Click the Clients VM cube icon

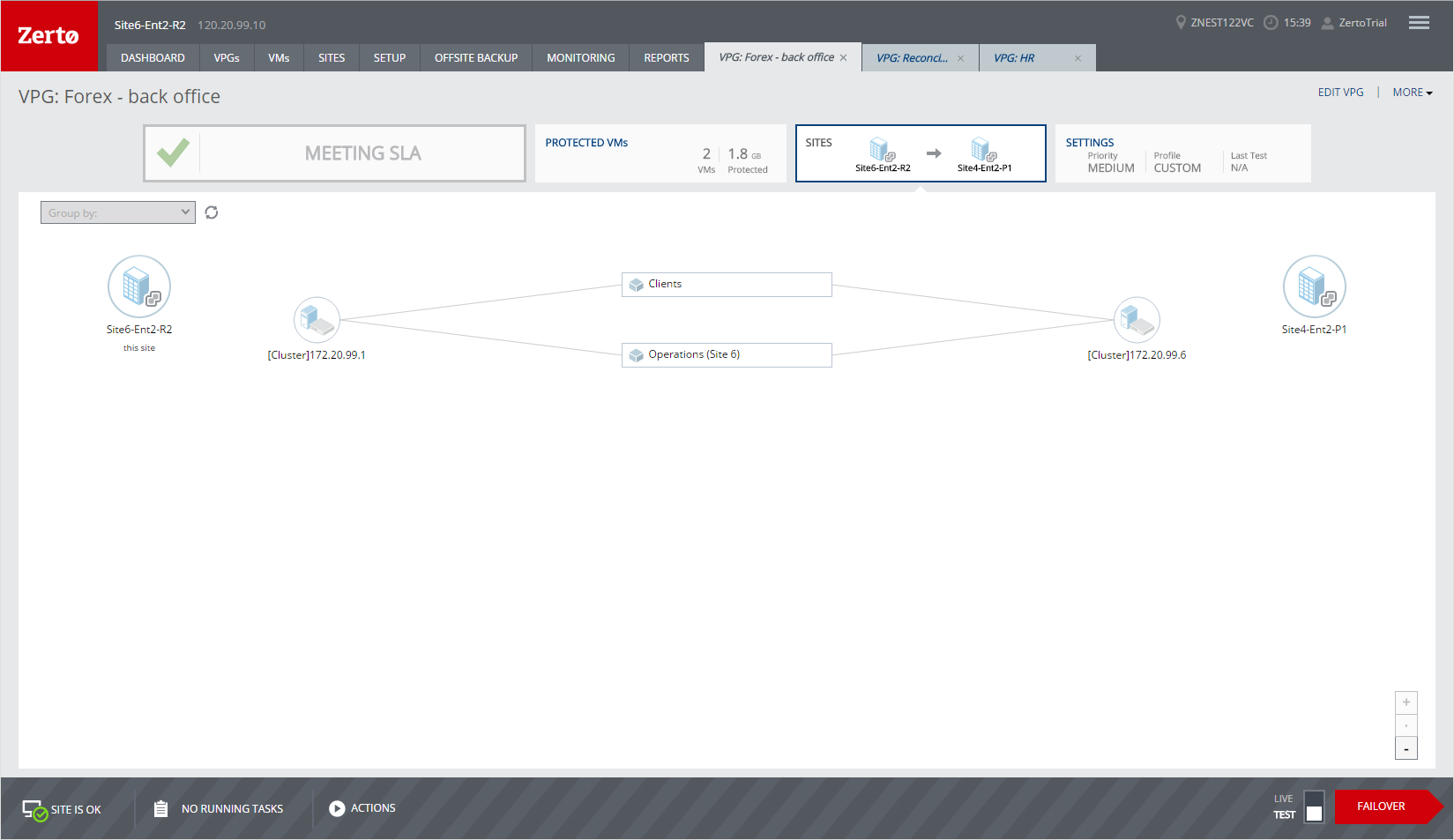(637, 285)
